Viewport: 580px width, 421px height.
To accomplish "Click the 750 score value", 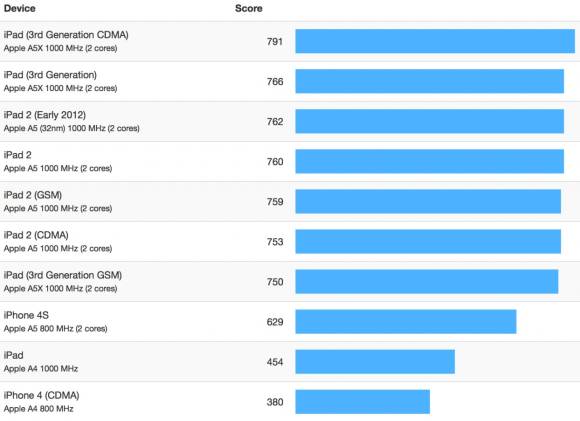I will click(x=275, y=282).
